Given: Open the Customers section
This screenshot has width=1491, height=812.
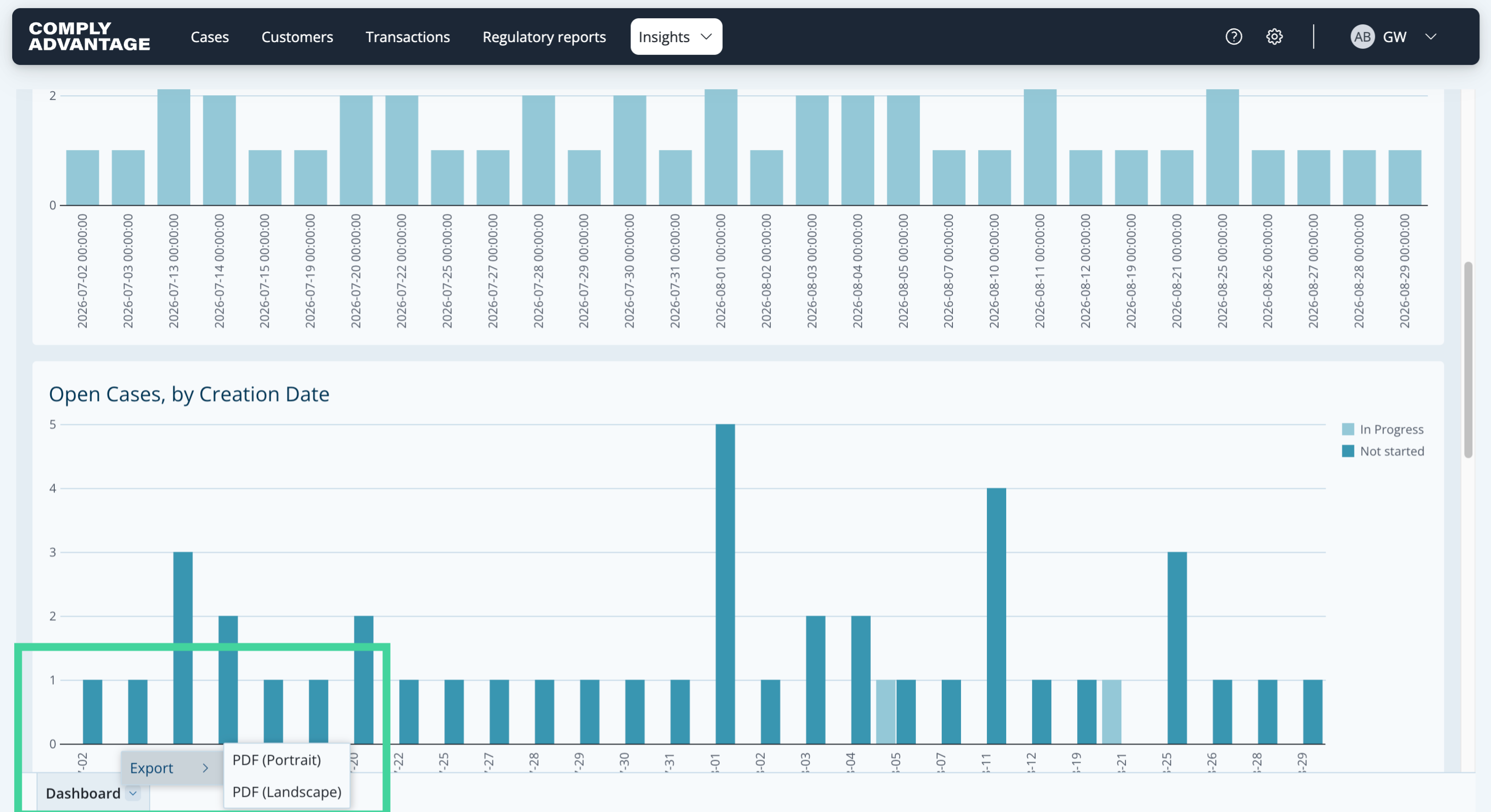Looking at the screenshot, I should click(297, 37).
